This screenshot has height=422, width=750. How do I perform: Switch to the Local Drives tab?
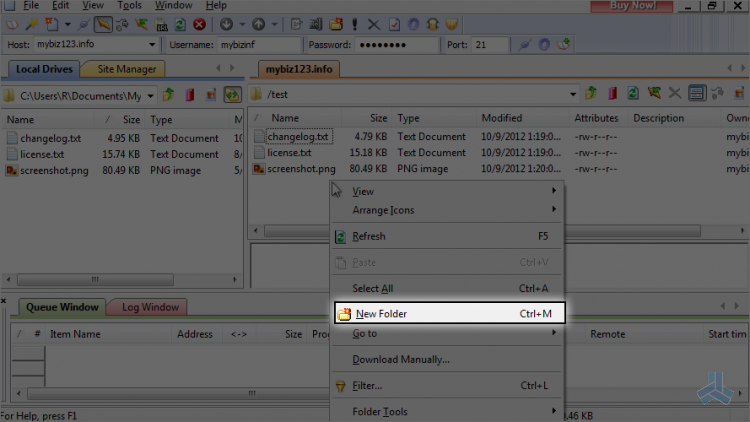[x=44, y=69]
